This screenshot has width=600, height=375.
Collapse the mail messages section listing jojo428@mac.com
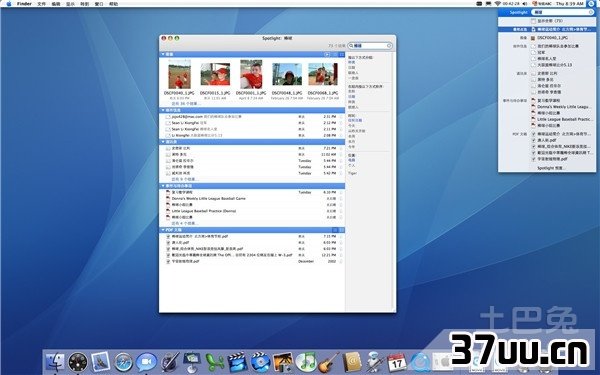(163, 110)
